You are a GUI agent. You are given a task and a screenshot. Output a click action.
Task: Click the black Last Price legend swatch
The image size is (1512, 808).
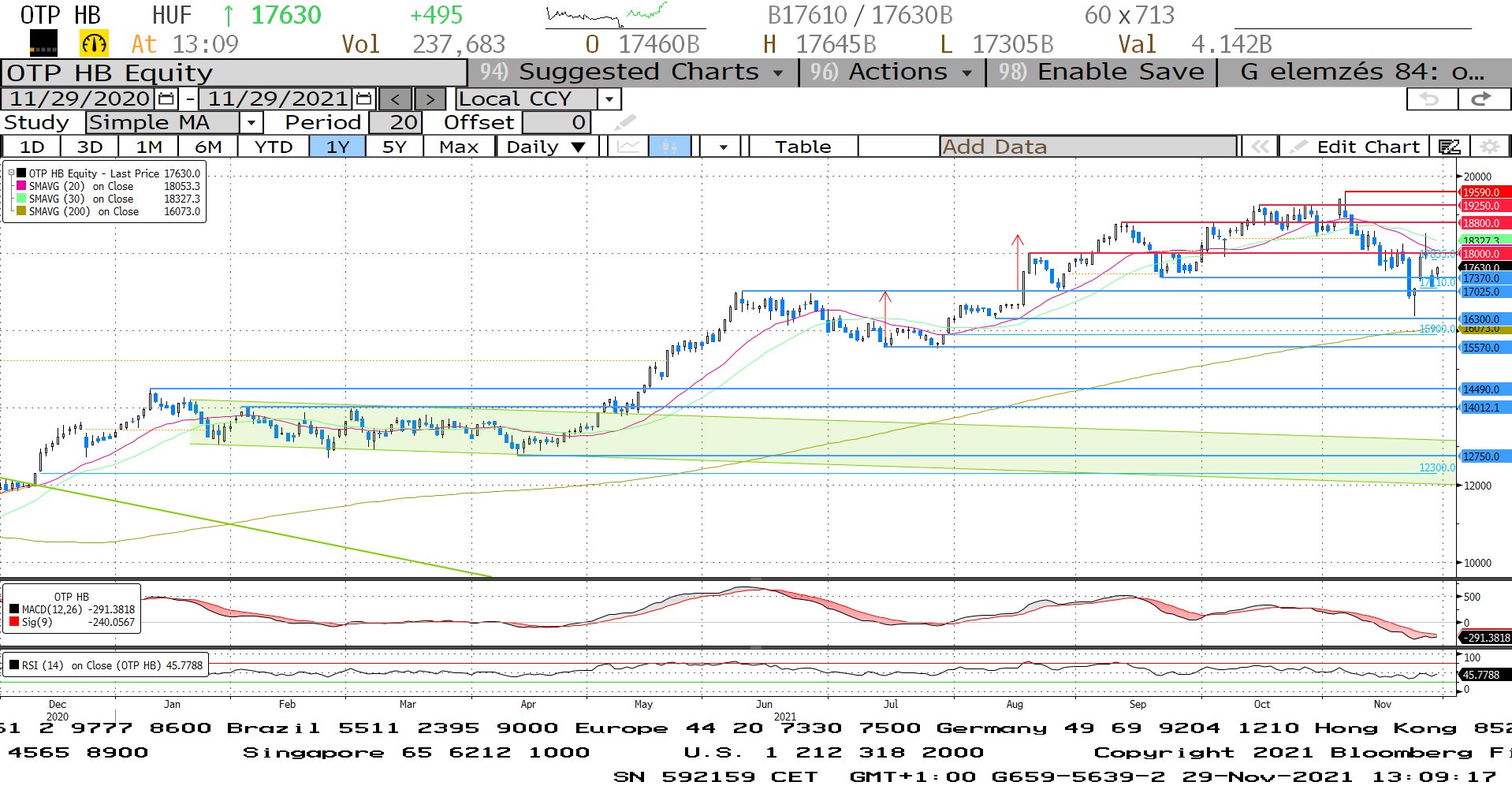pos(21,173)
